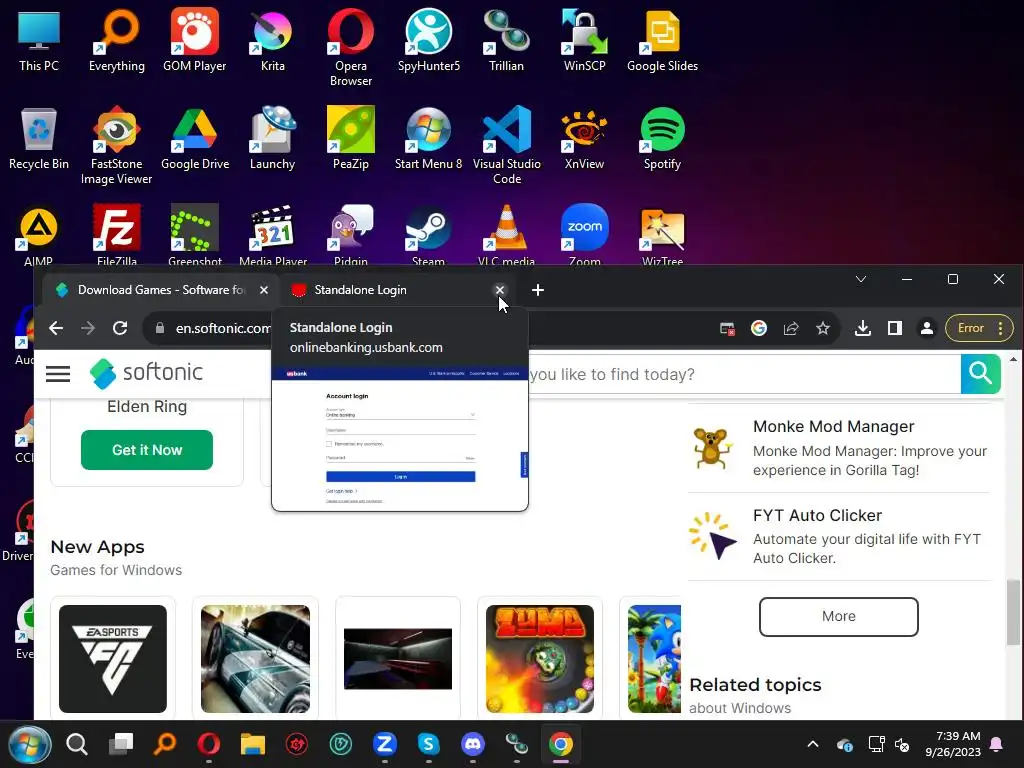
Task: Open File Explorer from the taskbar
Action: pos(253,744)
